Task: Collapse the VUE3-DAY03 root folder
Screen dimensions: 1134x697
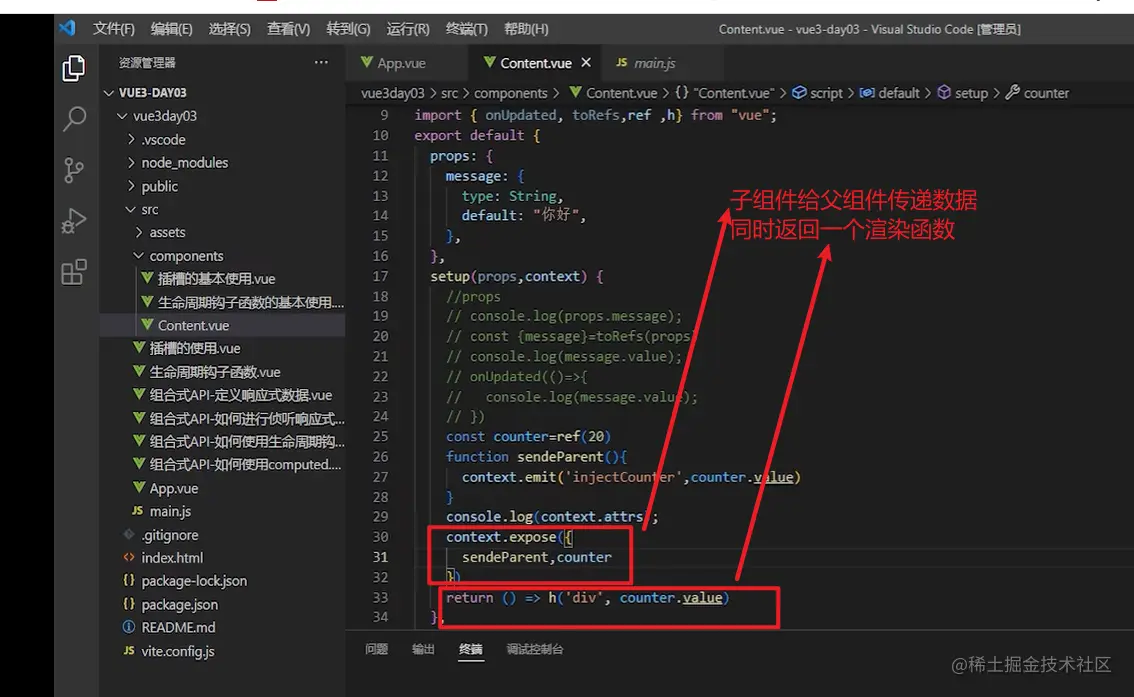Action: [x=109, y=93]
